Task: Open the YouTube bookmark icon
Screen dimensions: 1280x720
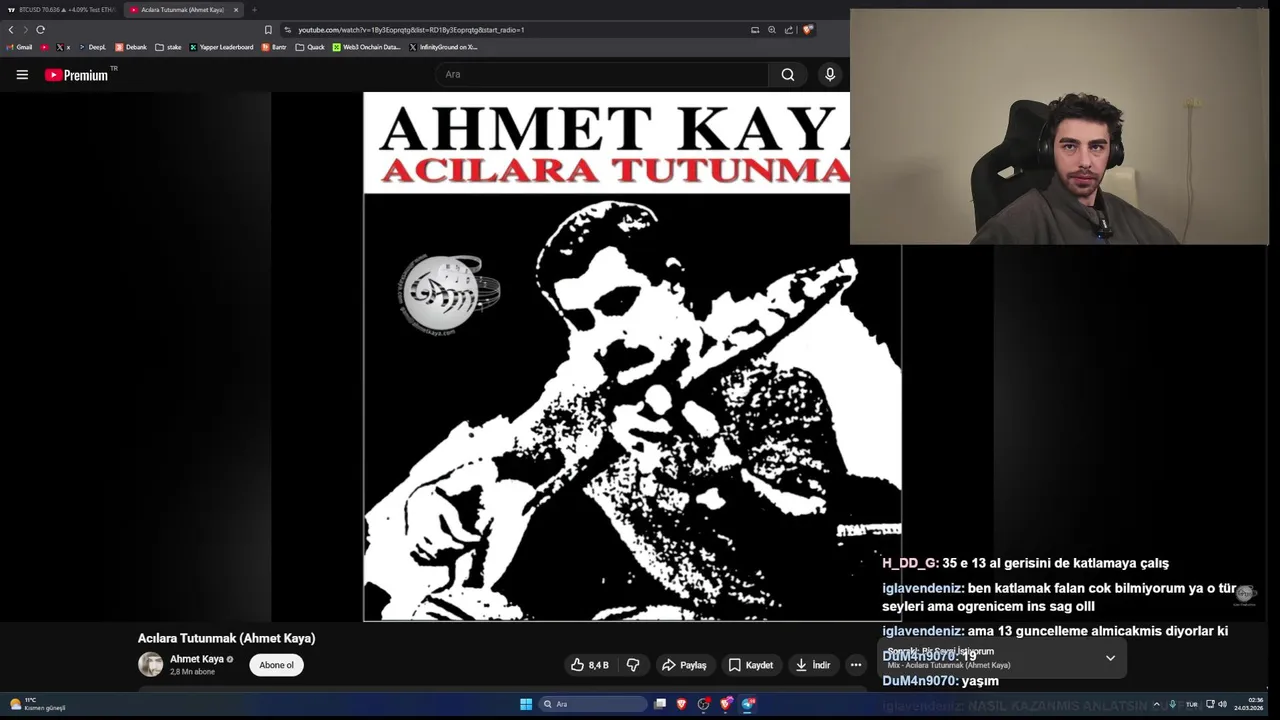Action: [44, 47]
